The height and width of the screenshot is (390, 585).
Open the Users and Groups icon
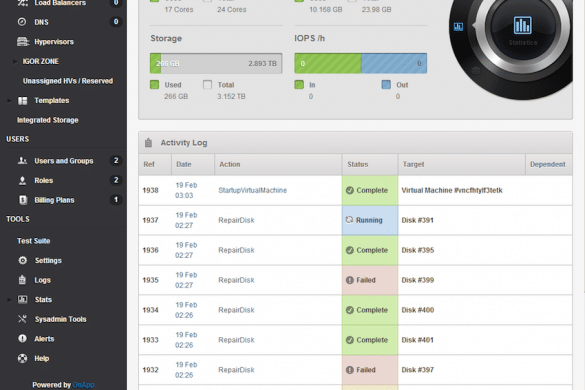tap(22, 161)
